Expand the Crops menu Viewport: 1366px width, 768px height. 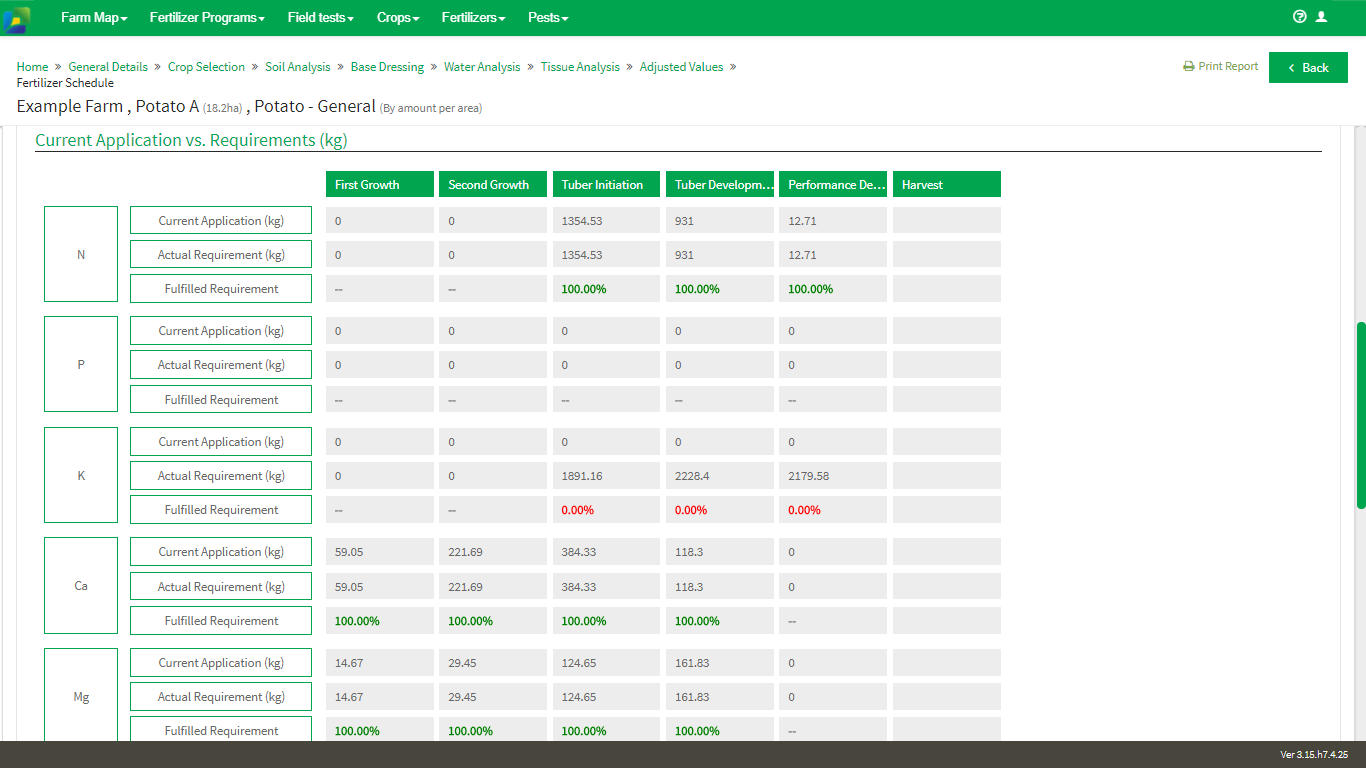(398, 18)
